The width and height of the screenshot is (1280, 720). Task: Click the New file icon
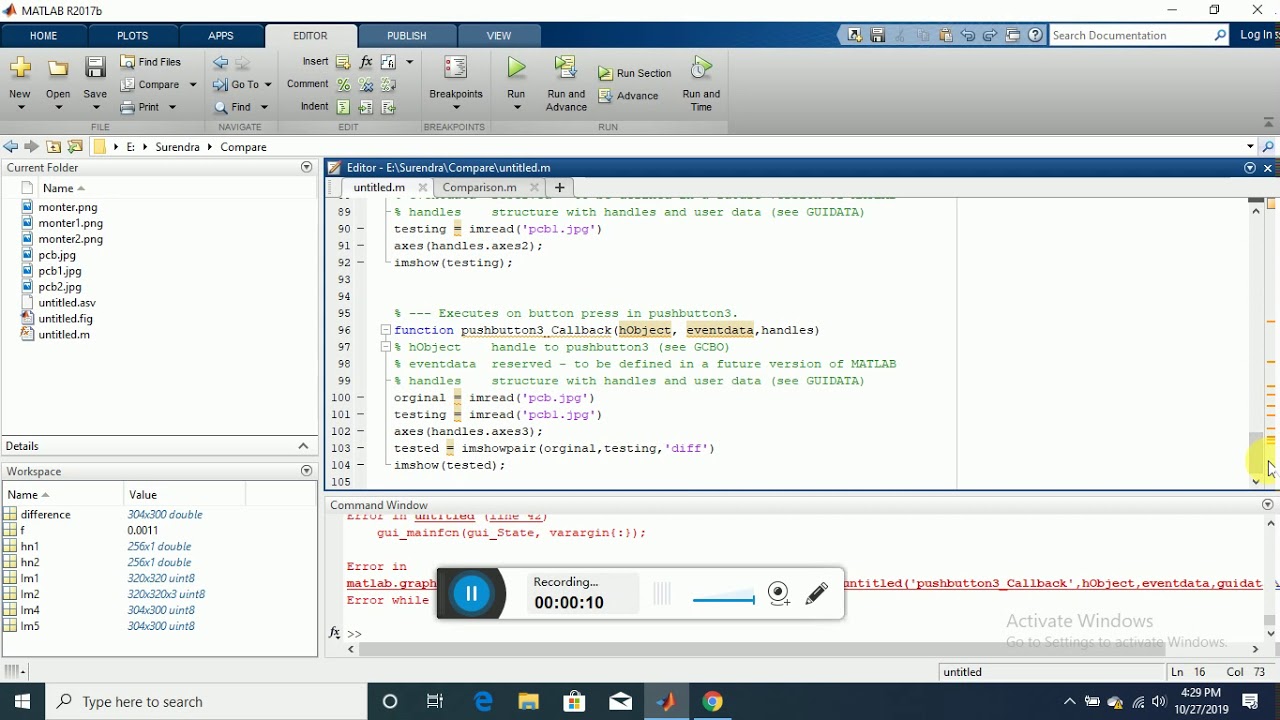20,68
